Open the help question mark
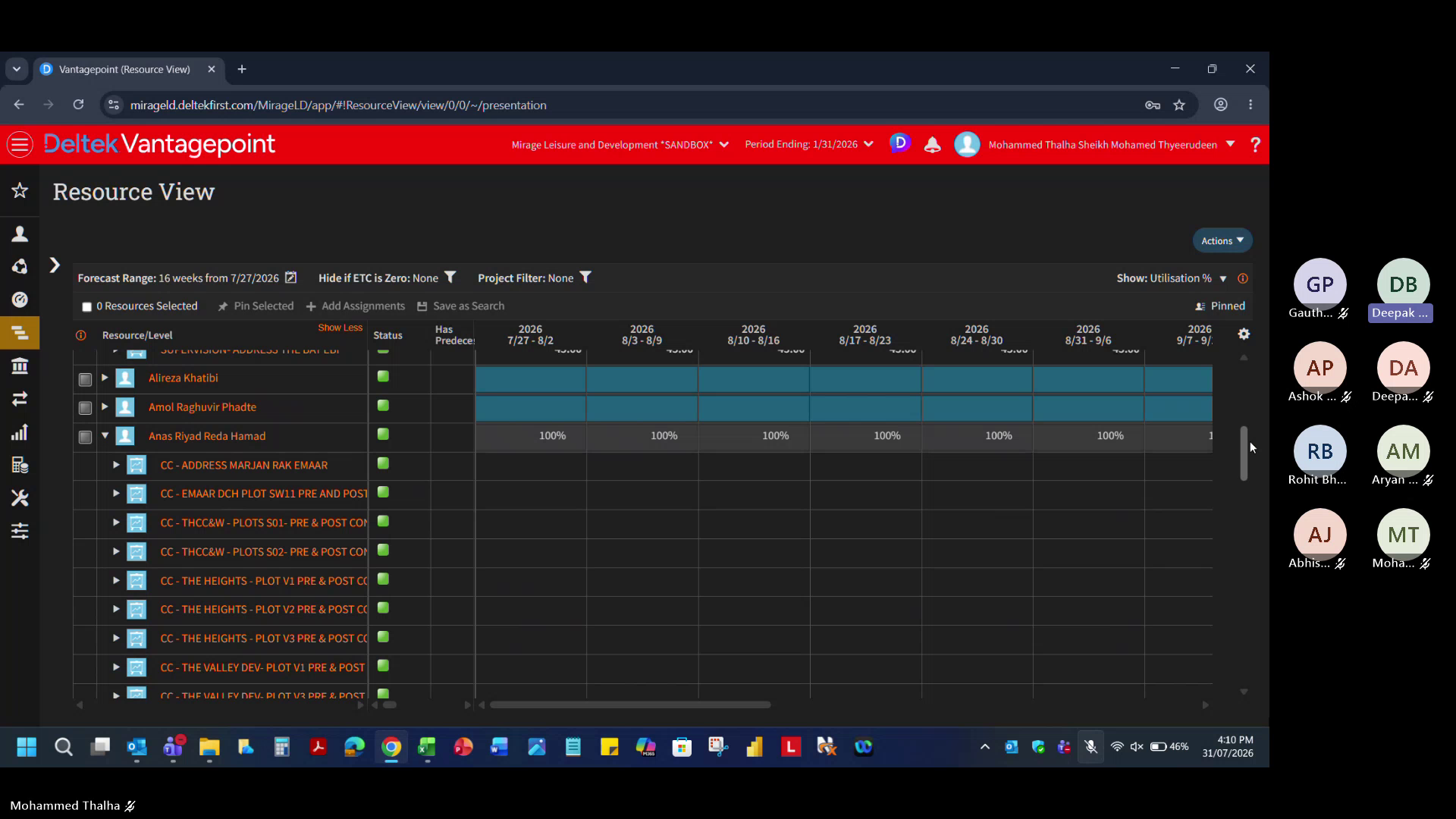Screen dimensions: 1456x819 (x=1255, y=145)
